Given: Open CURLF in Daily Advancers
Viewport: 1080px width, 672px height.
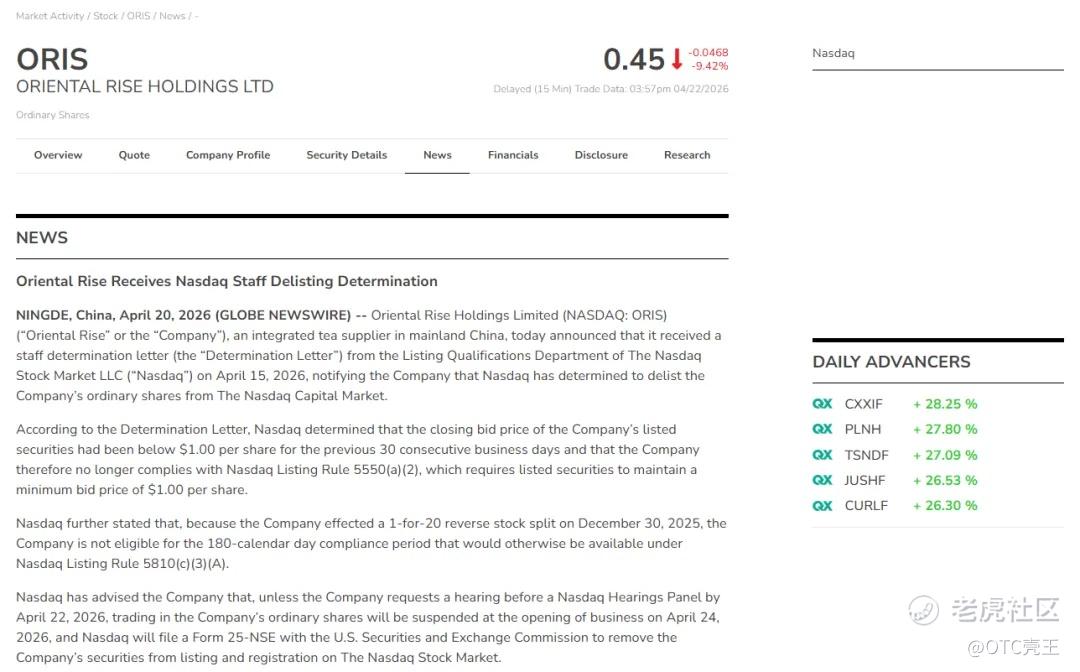Looking at the screenshot, I should point(866,505).
